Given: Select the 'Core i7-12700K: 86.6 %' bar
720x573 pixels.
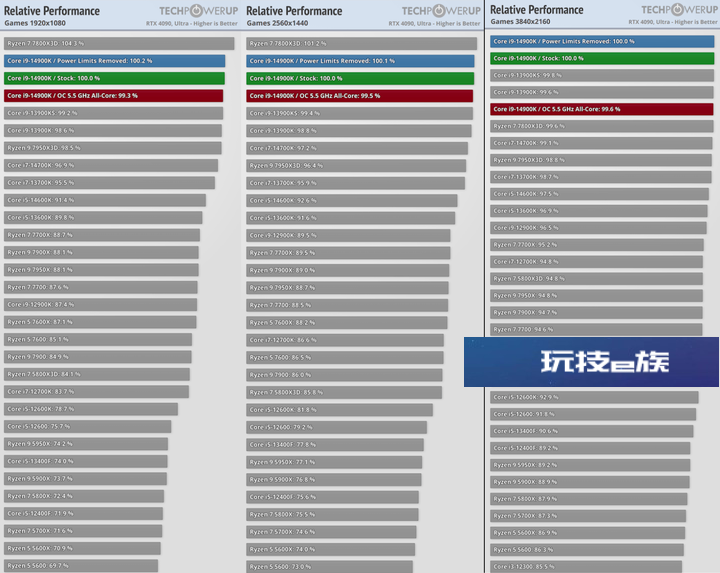Looking at the screenshot, I should (x=345, y=340).
